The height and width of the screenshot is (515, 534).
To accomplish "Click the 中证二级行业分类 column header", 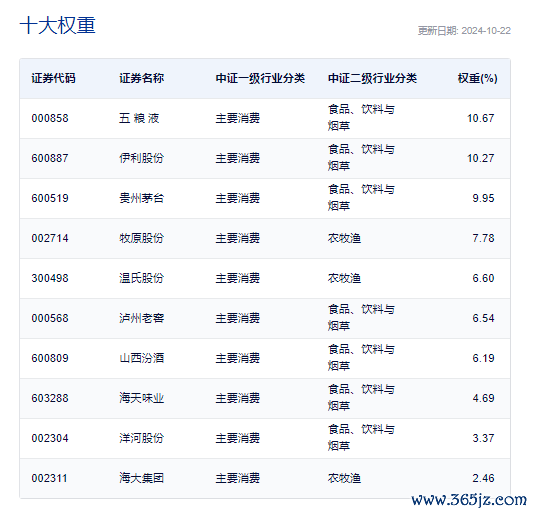I will [x=372, y=78].
